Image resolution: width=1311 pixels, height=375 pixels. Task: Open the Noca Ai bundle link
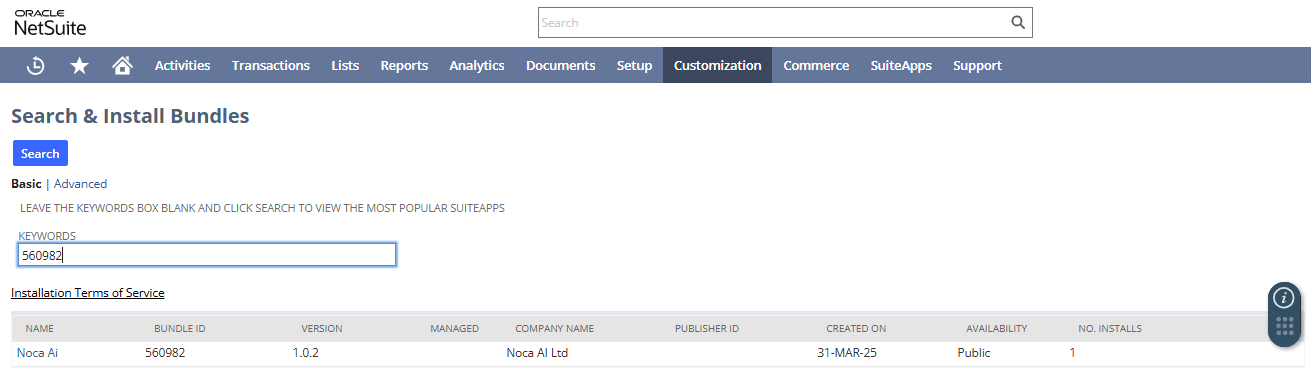(x=37, y=352)
